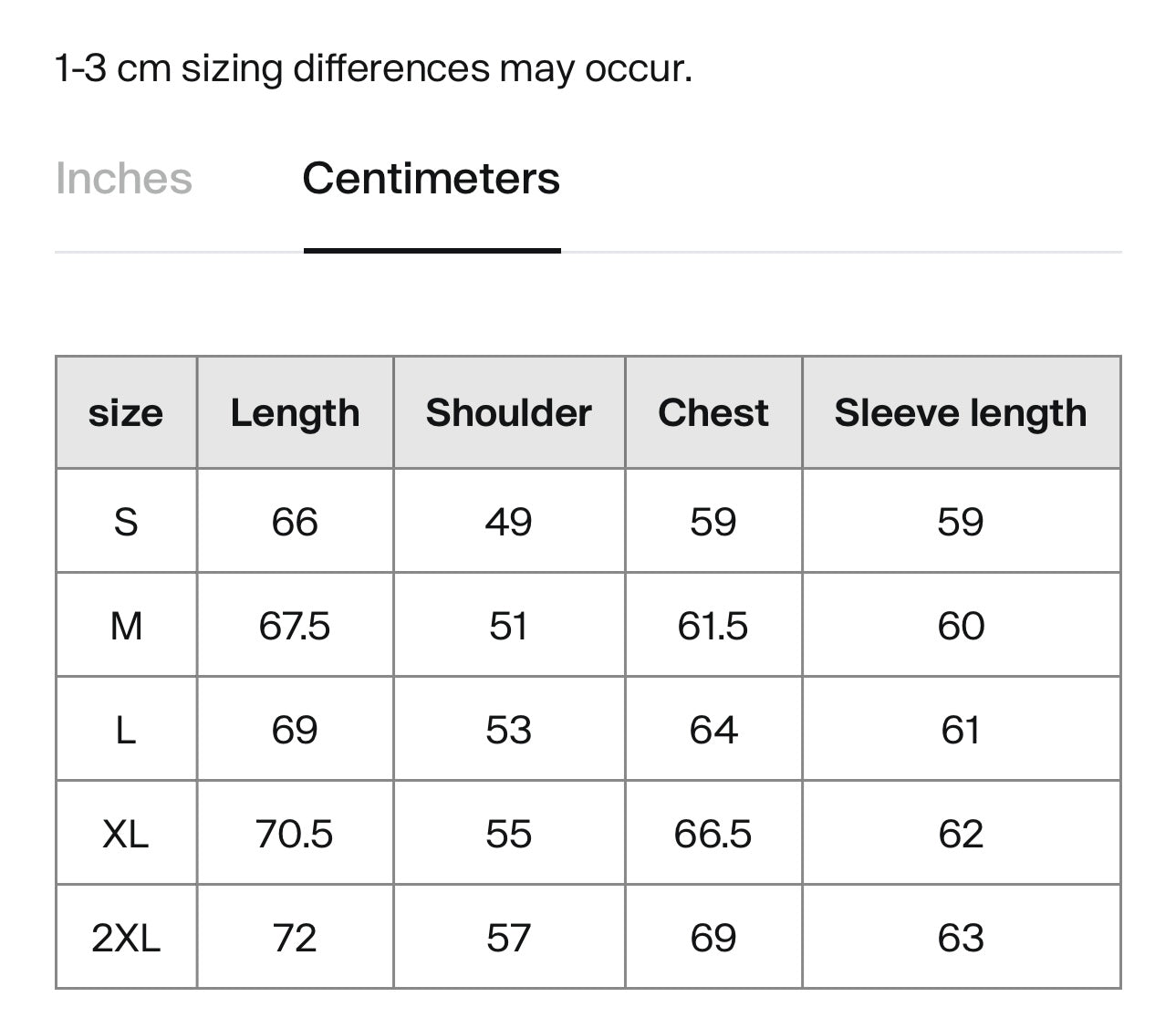1176x1018 pixels.
Task: Switch to the Inches tab
Action: [x=124, y=179]
